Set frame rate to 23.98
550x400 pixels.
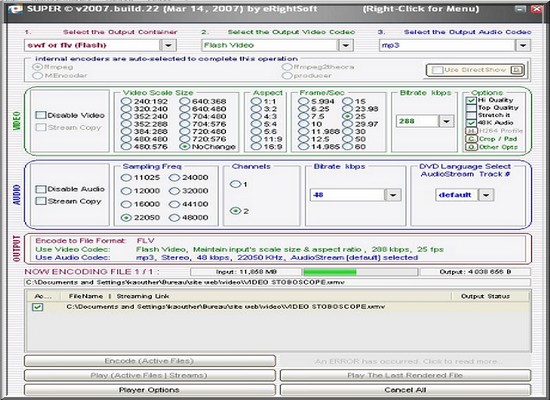click(x=348, y=109)
